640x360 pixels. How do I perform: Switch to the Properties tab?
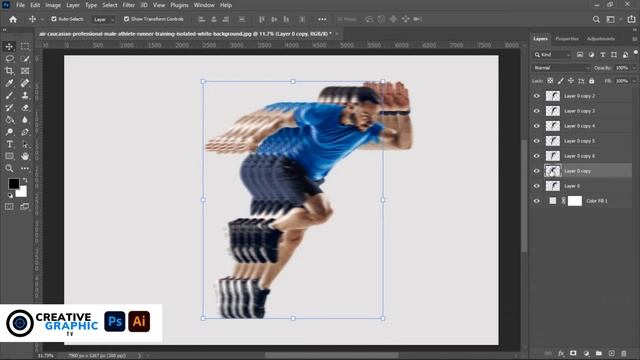[x=567, y=39]
